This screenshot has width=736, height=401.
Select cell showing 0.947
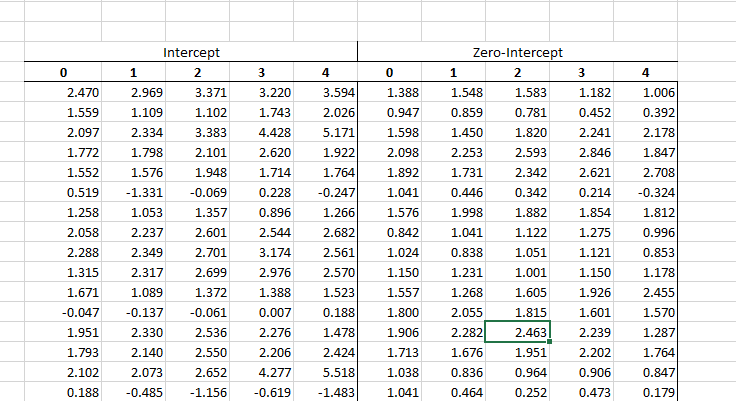click(x=390, y=112)
